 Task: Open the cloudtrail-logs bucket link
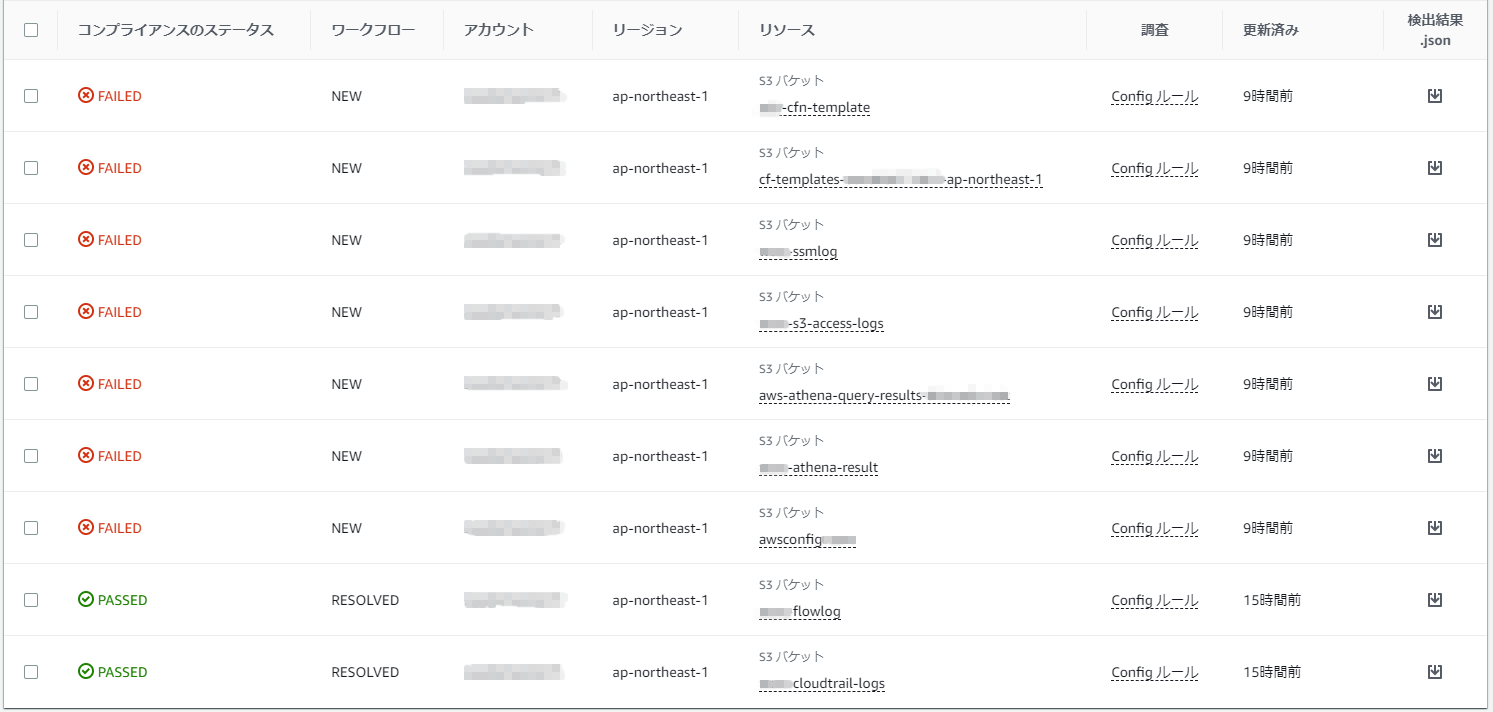coord(822,684)
